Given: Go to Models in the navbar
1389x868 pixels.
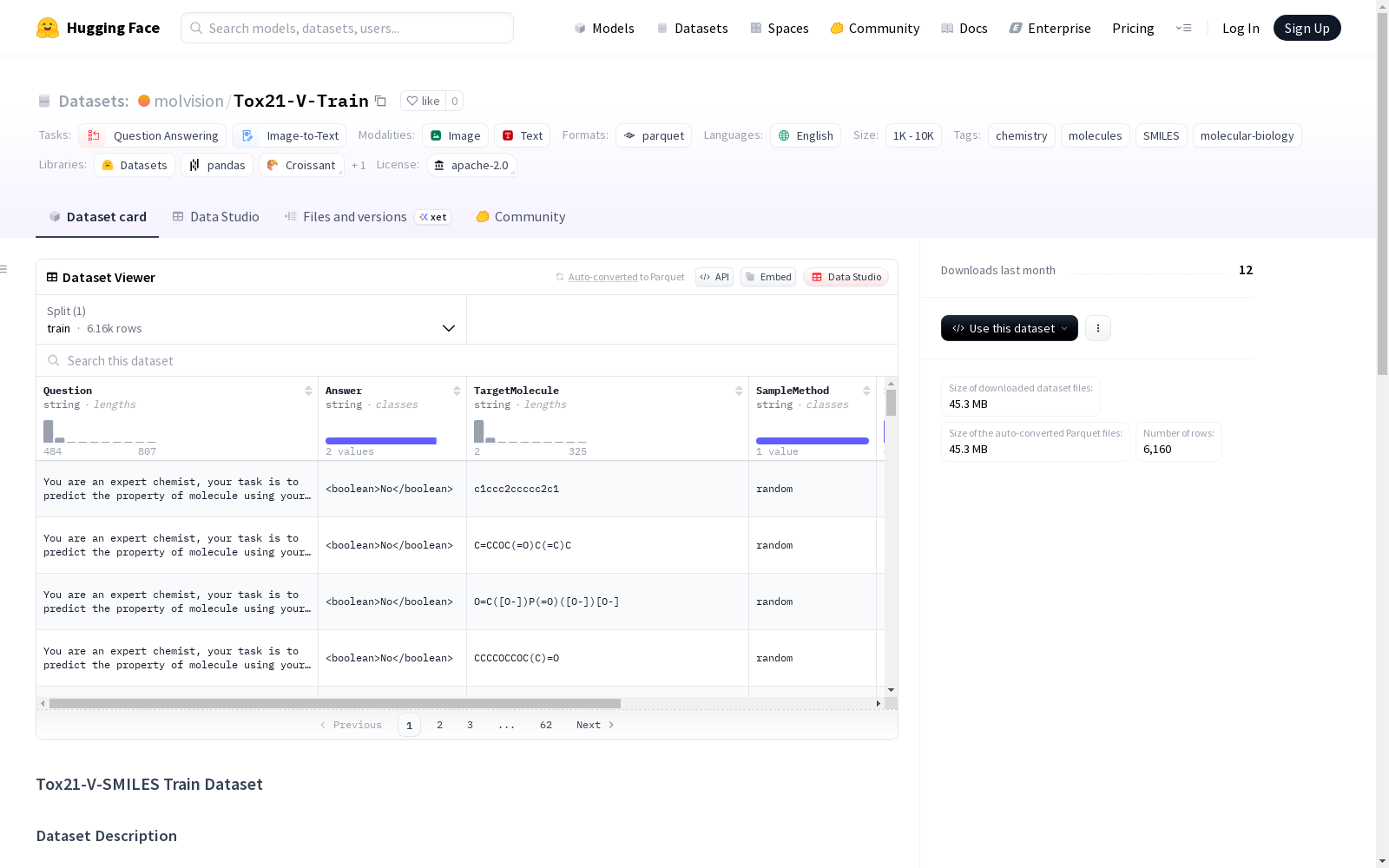Looking at the screenshot, I should [604, 28].
